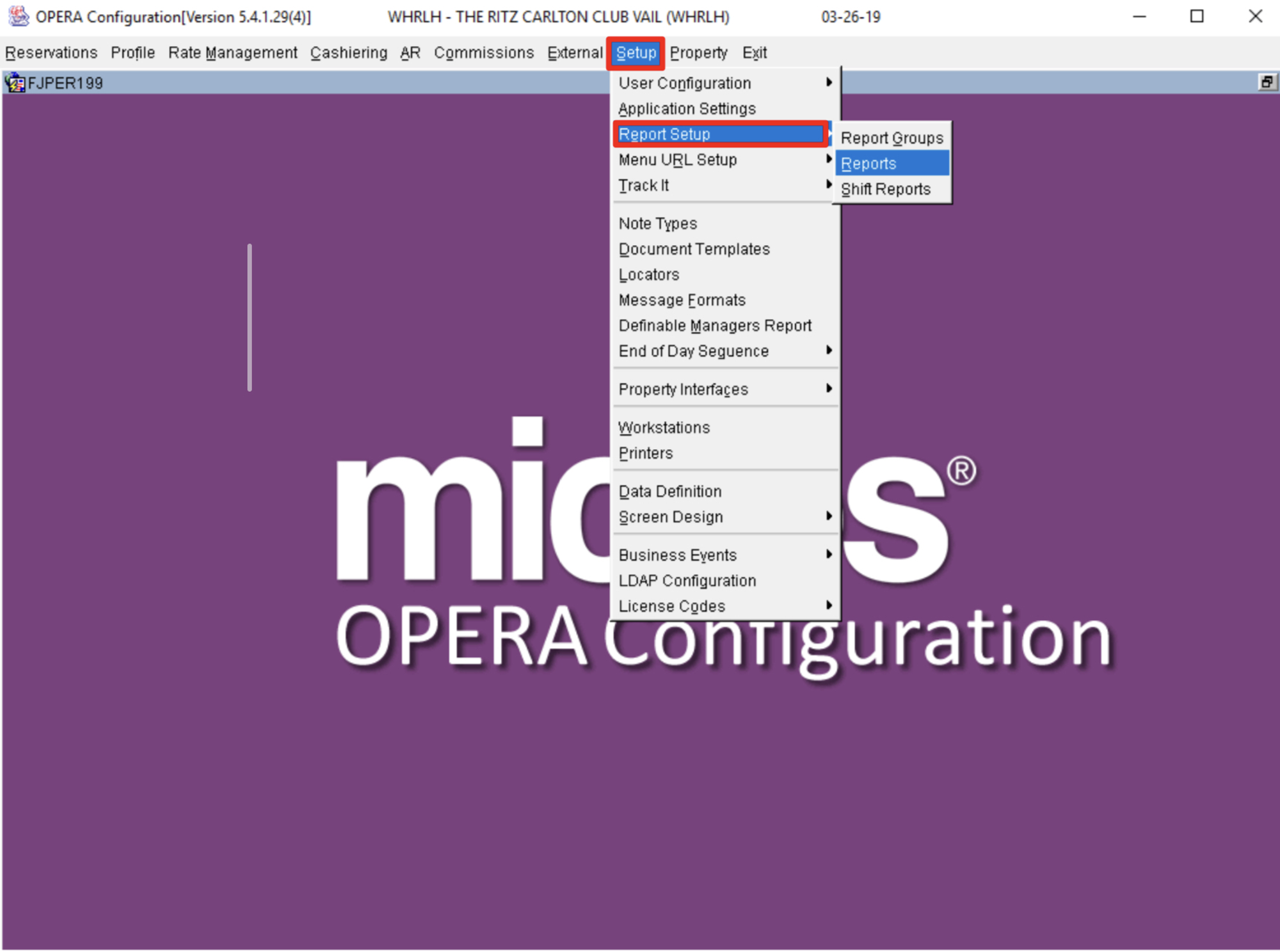Open Message Formats
This screenshot has height=952, width=1280.
click(725, 301)
